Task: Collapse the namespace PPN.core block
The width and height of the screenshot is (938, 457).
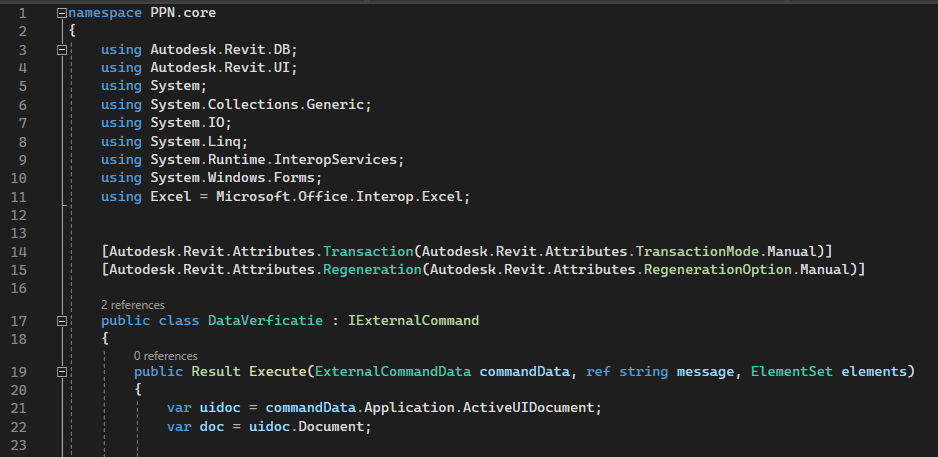Action: pos(62,13)
